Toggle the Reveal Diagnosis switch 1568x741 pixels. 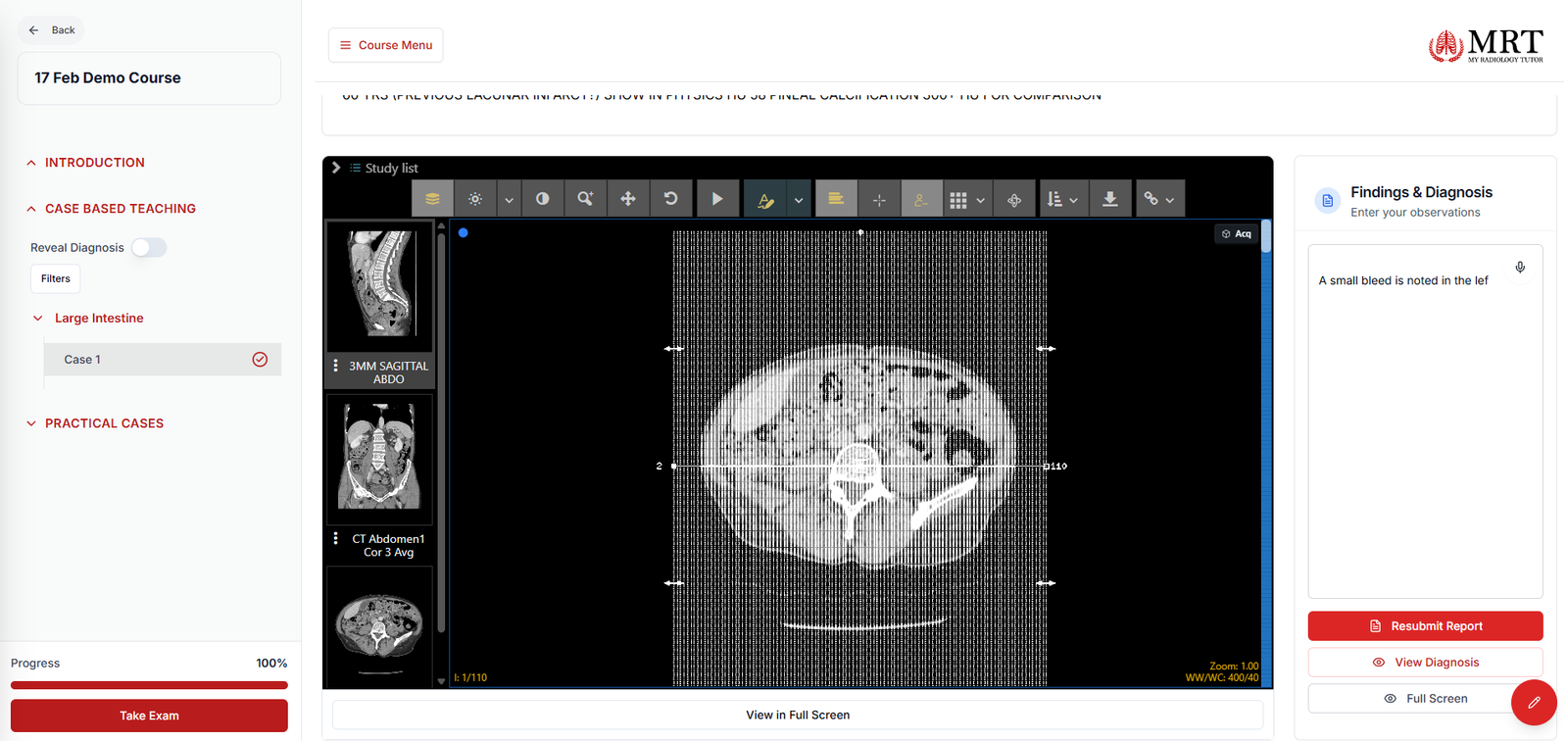(x=149, y=247)
